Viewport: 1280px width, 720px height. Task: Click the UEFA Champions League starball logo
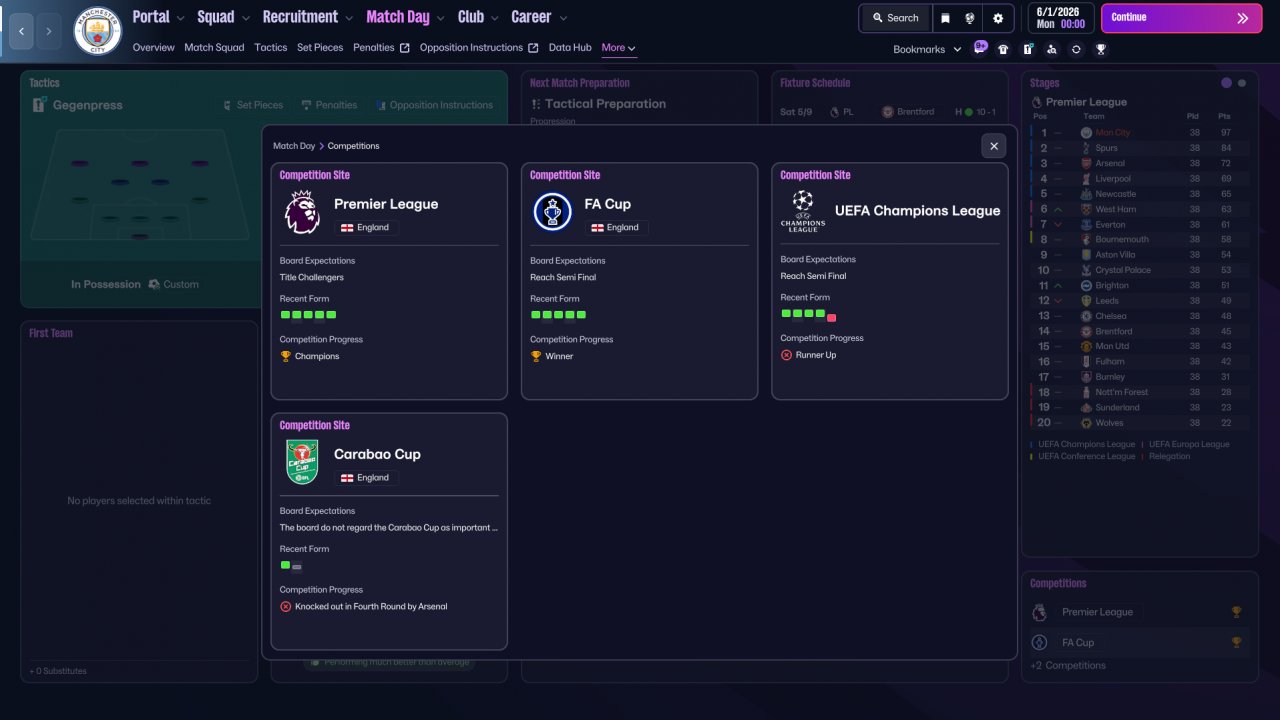[x=803, y=211]
